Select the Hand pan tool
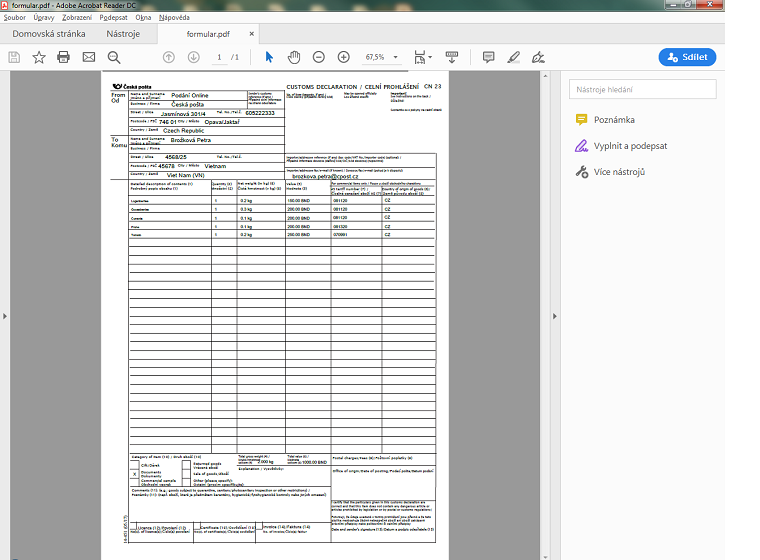760x560 pixels. coord(294,57)
